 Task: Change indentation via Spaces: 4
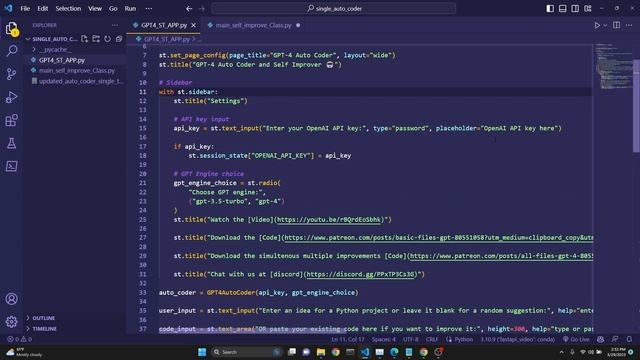point(384,339)
